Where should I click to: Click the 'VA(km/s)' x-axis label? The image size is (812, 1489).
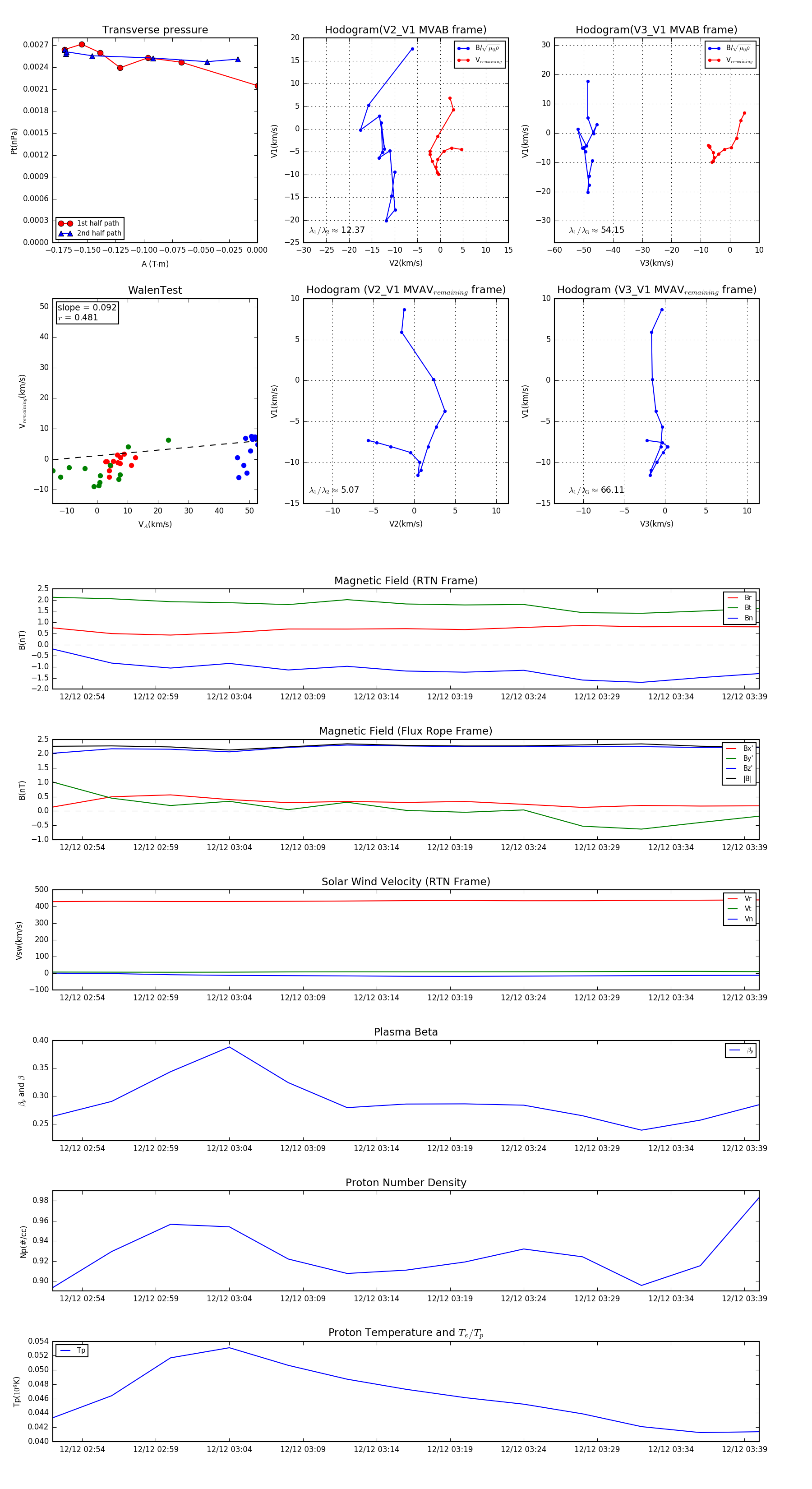point(155,524)
